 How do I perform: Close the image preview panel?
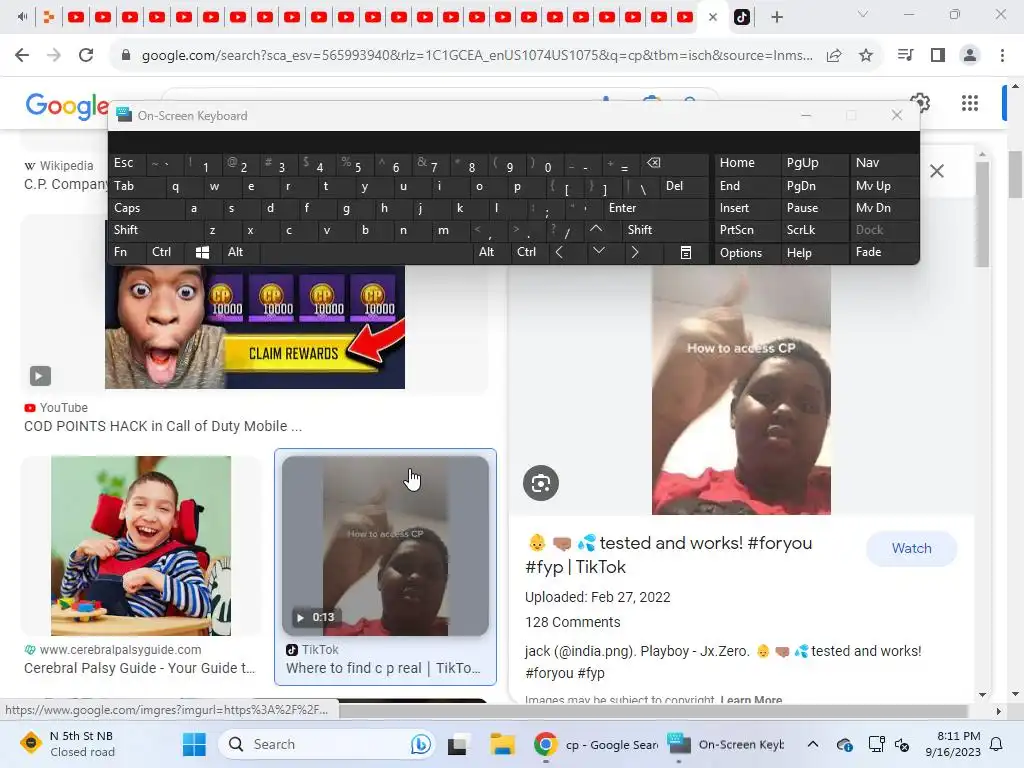[x=936, y=171]
